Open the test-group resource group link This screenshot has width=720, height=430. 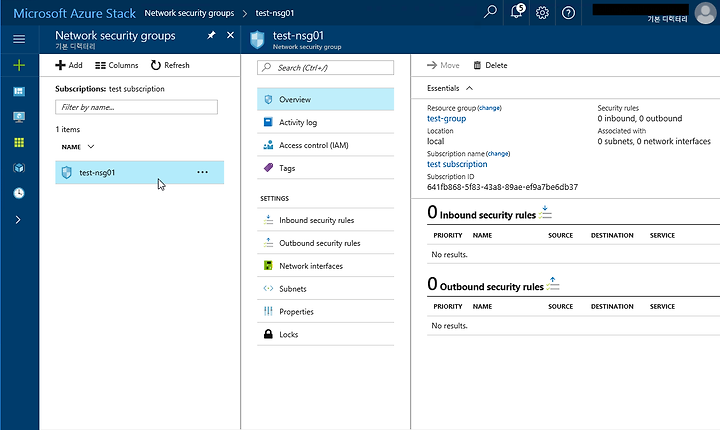[446, 119]
